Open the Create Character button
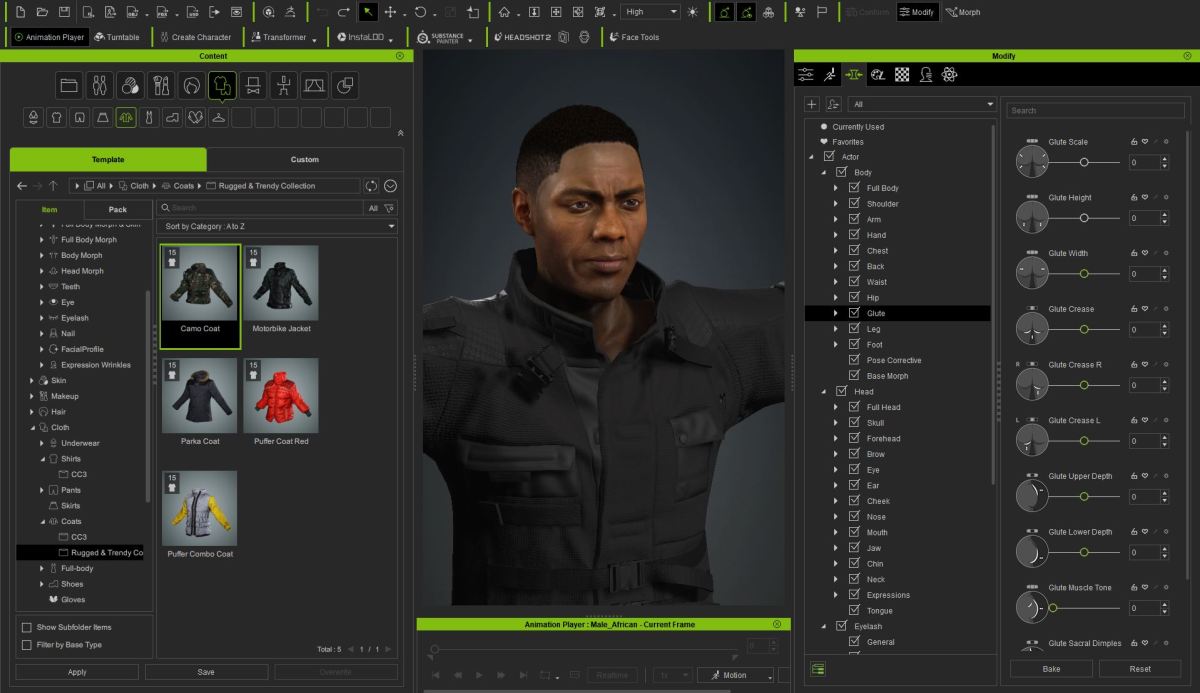1200x693 pixels. coord(195,37)
